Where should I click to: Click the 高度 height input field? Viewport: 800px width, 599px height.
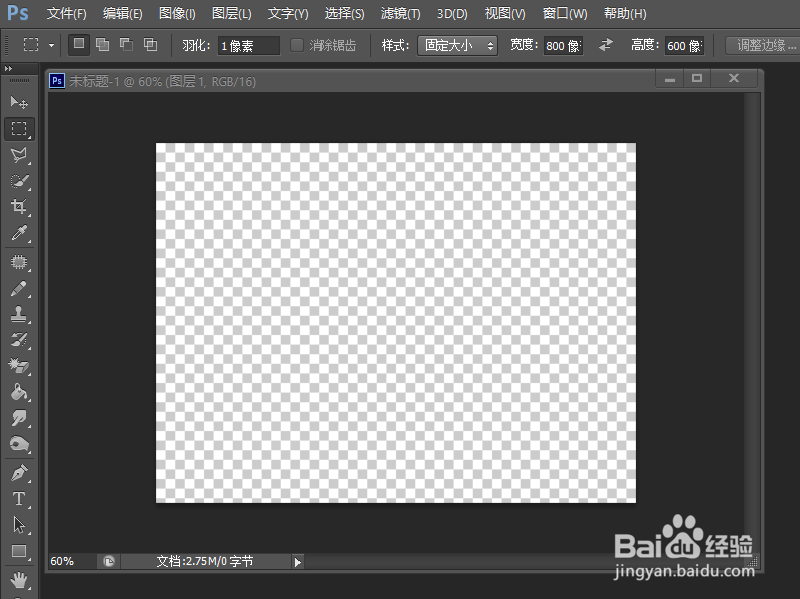(x=684, y=46)
